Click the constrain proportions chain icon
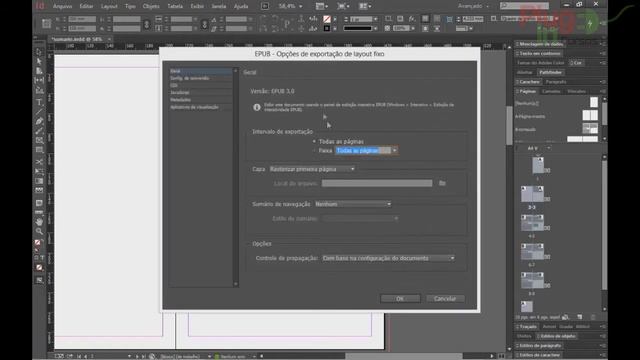This screenshot has height=360, width=640. (x=147, y=24)
